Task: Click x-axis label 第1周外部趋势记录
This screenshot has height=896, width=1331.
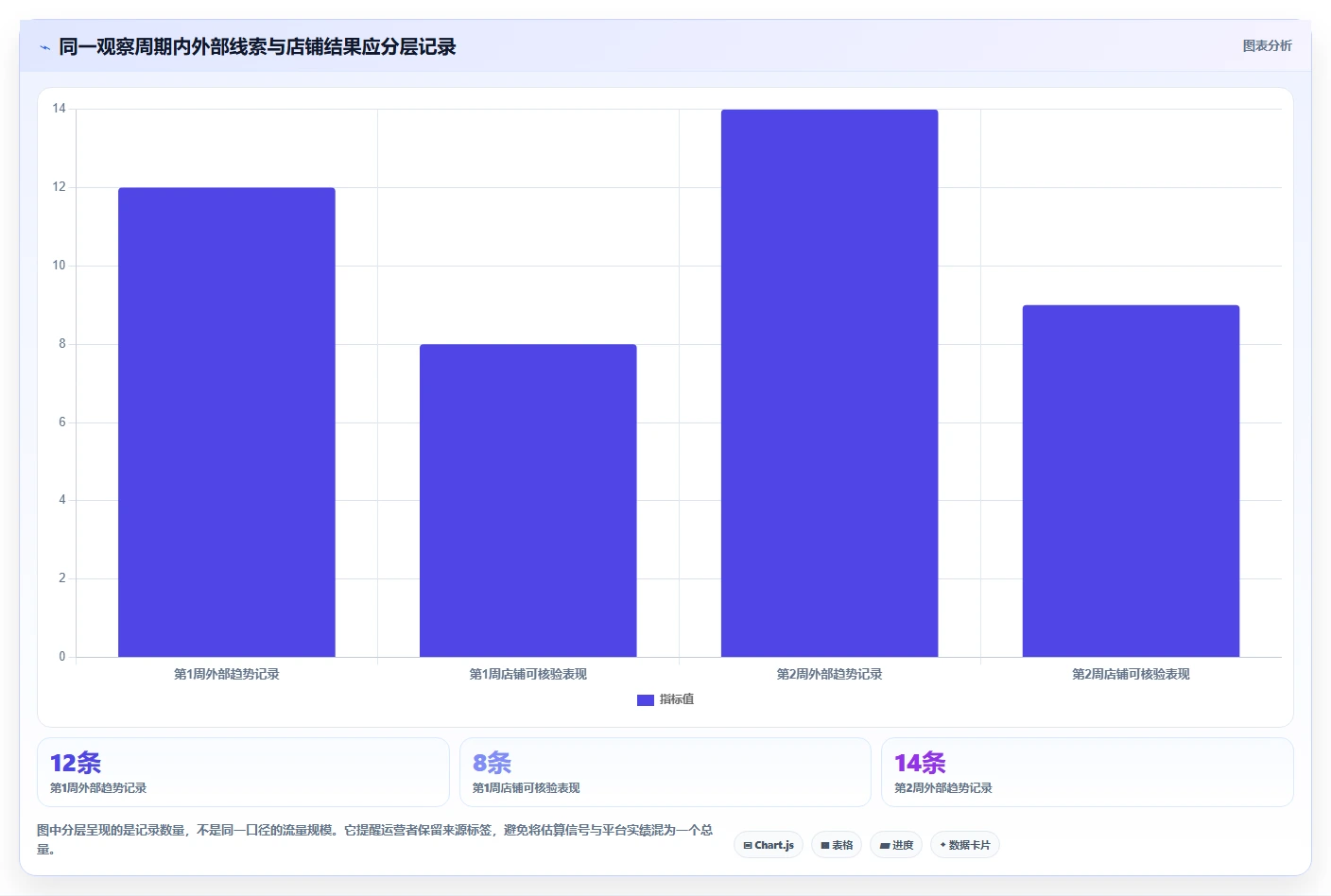Action: 227,674
